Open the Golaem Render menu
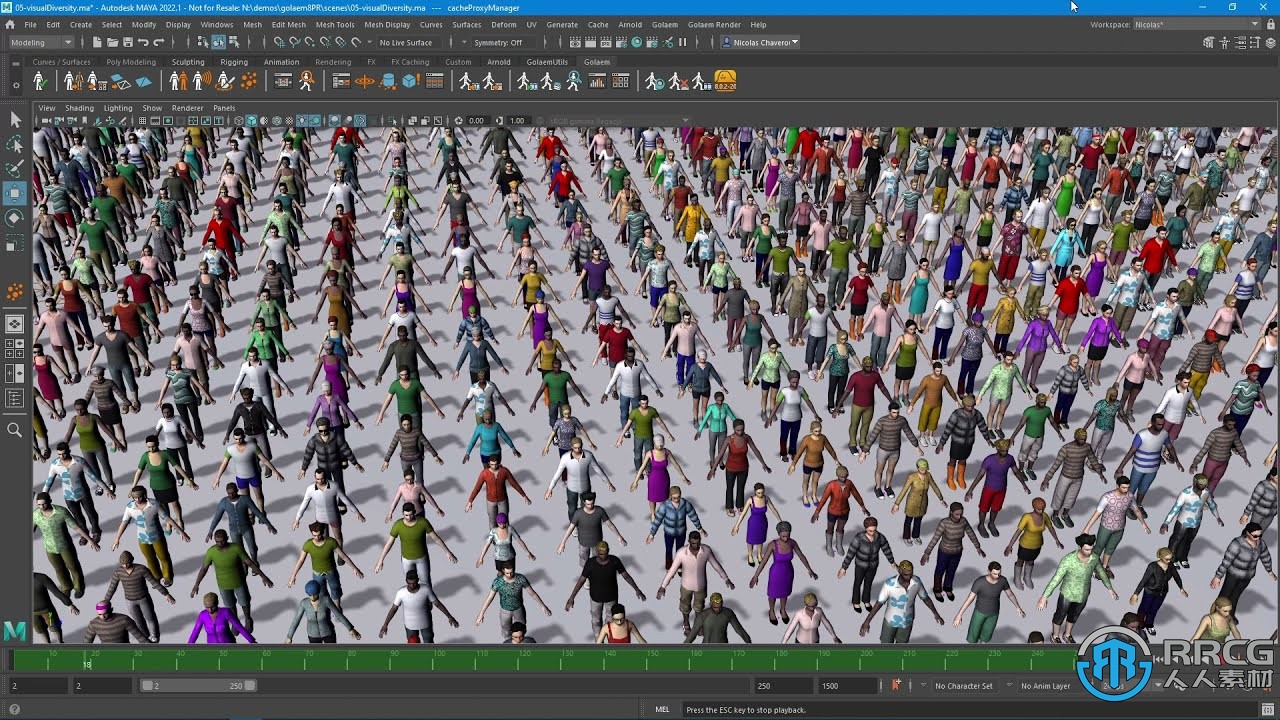 click(x=714, y=24)
